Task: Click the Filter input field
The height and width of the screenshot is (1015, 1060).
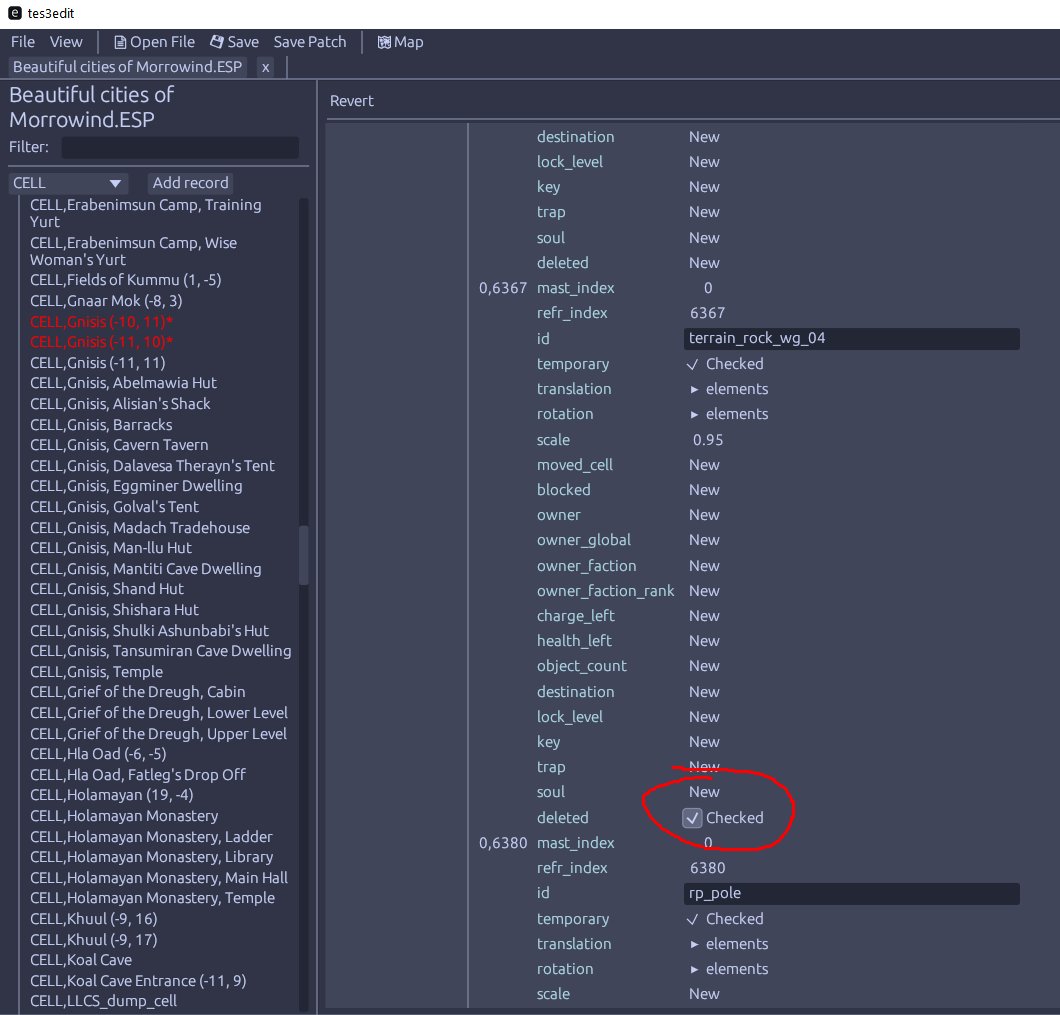Action: point(180,147)
